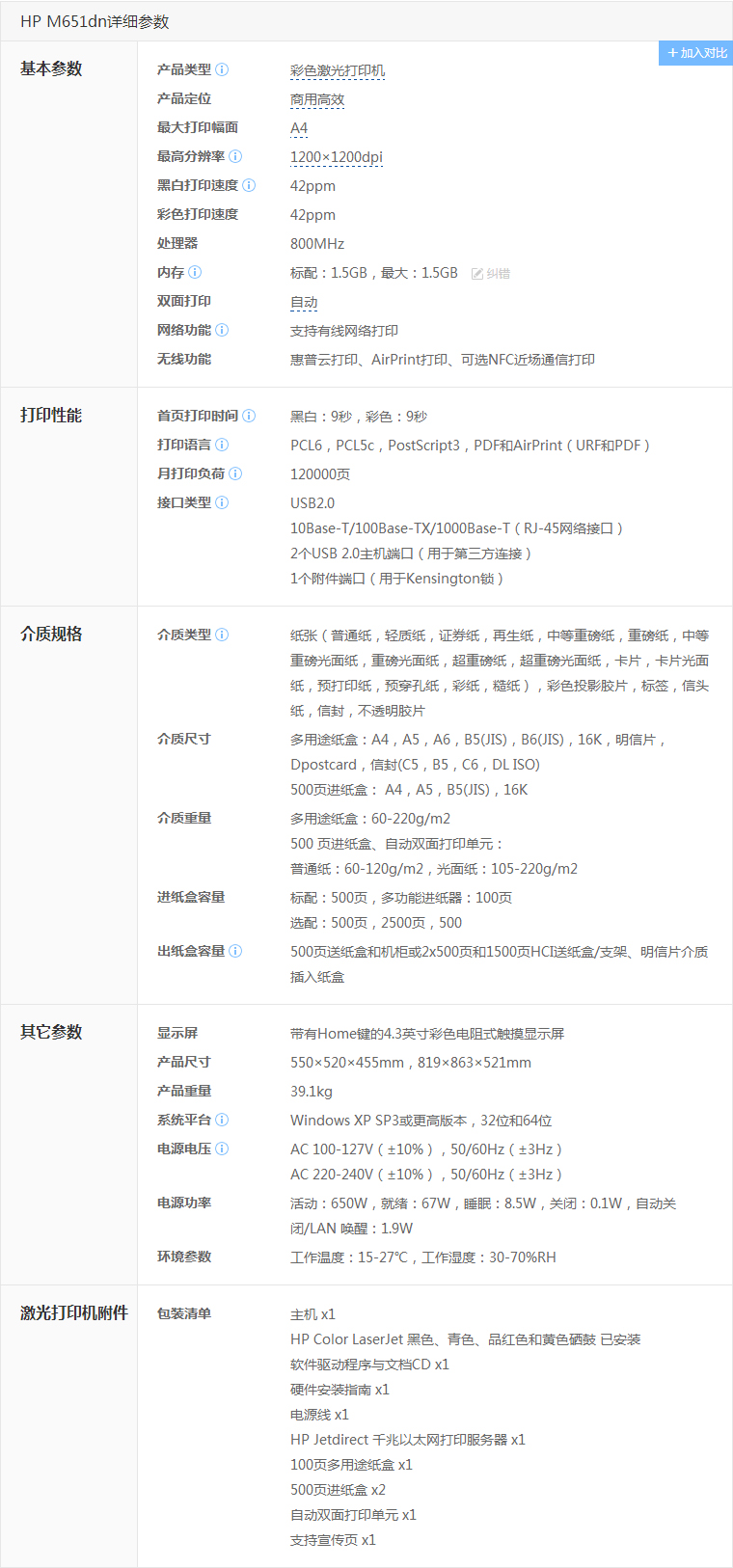Viewport: 733px width, 1568px height.
Task: Open info icon beside 电源电压
Action: [222, 1149]
